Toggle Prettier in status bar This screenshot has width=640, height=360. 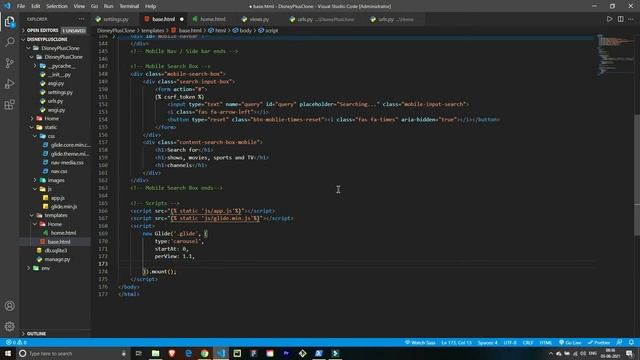point(599,342)
